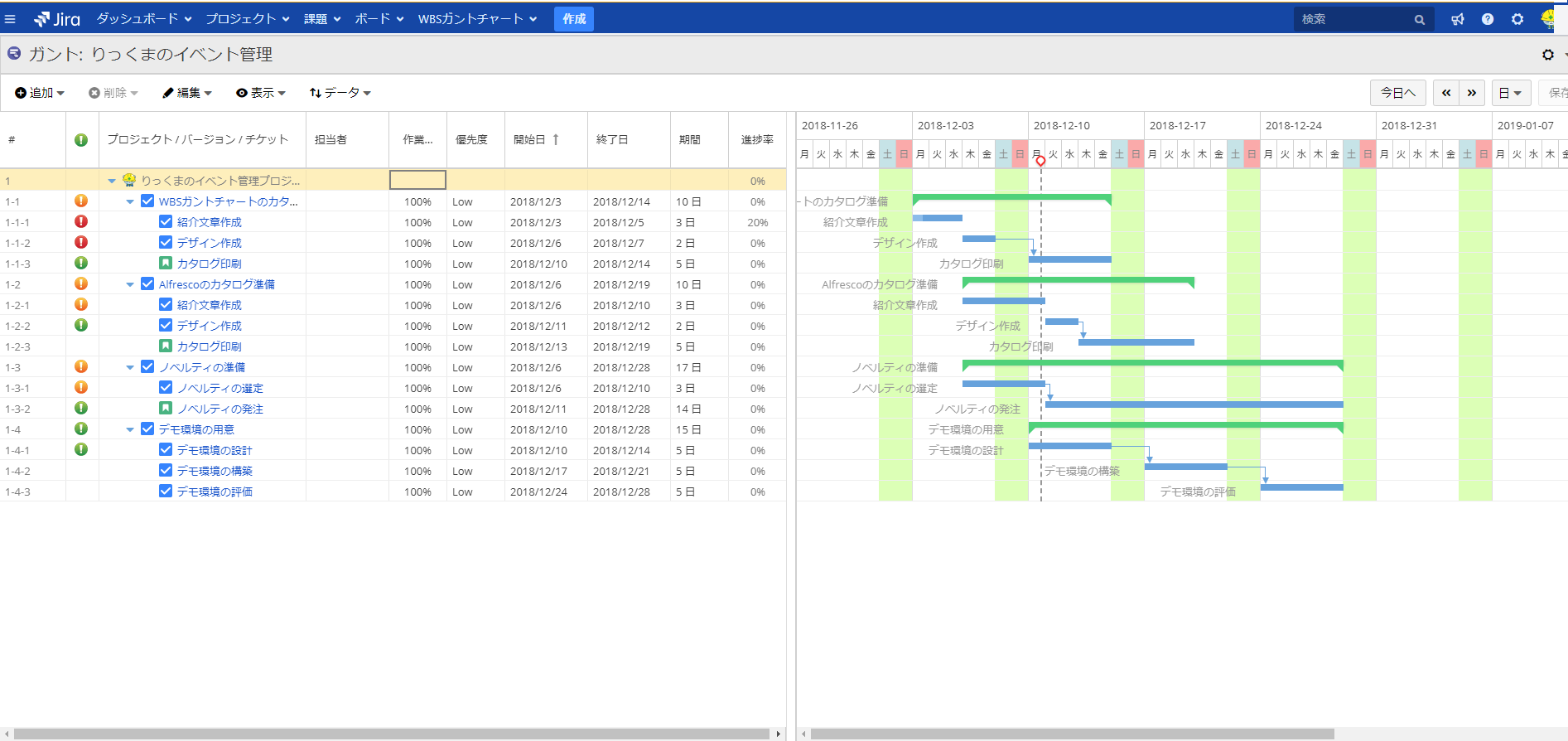The height and width of the screenshot is (741, 1568).
Task: Click the red alert icon on row 1-1-1
Action: click(81, 221)
